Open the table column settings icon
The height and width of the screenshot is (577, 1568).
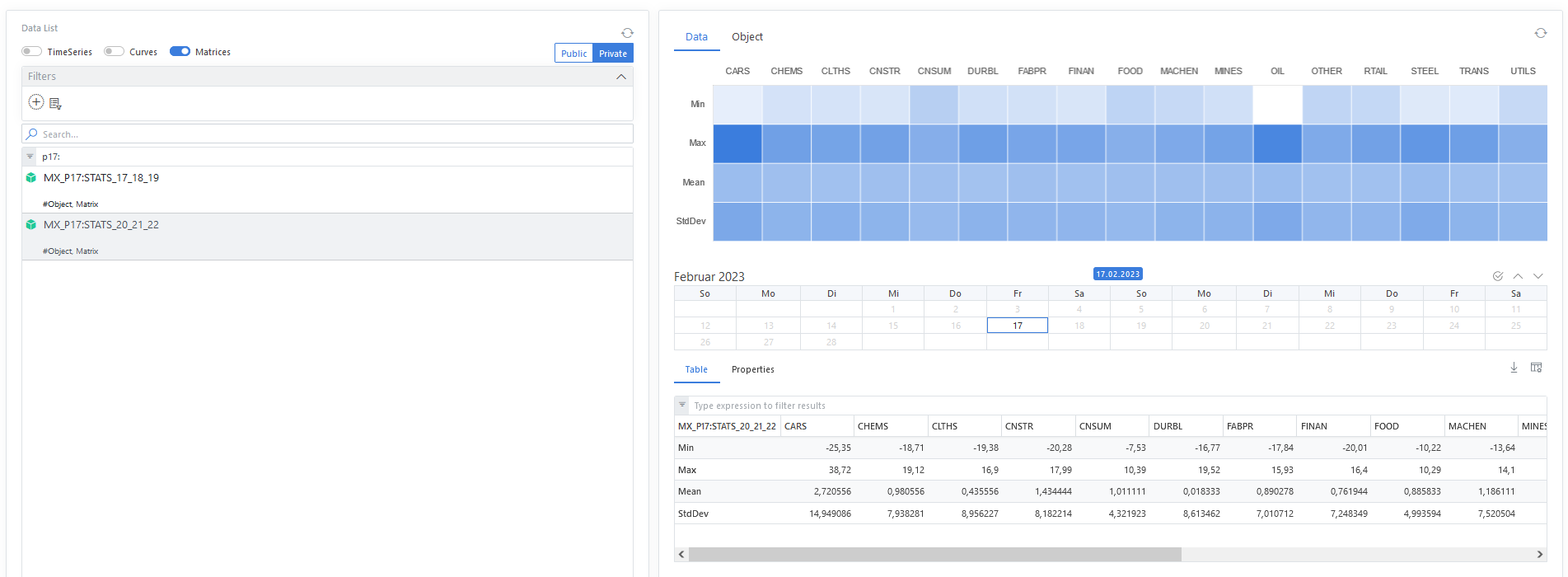point(1536,368)
